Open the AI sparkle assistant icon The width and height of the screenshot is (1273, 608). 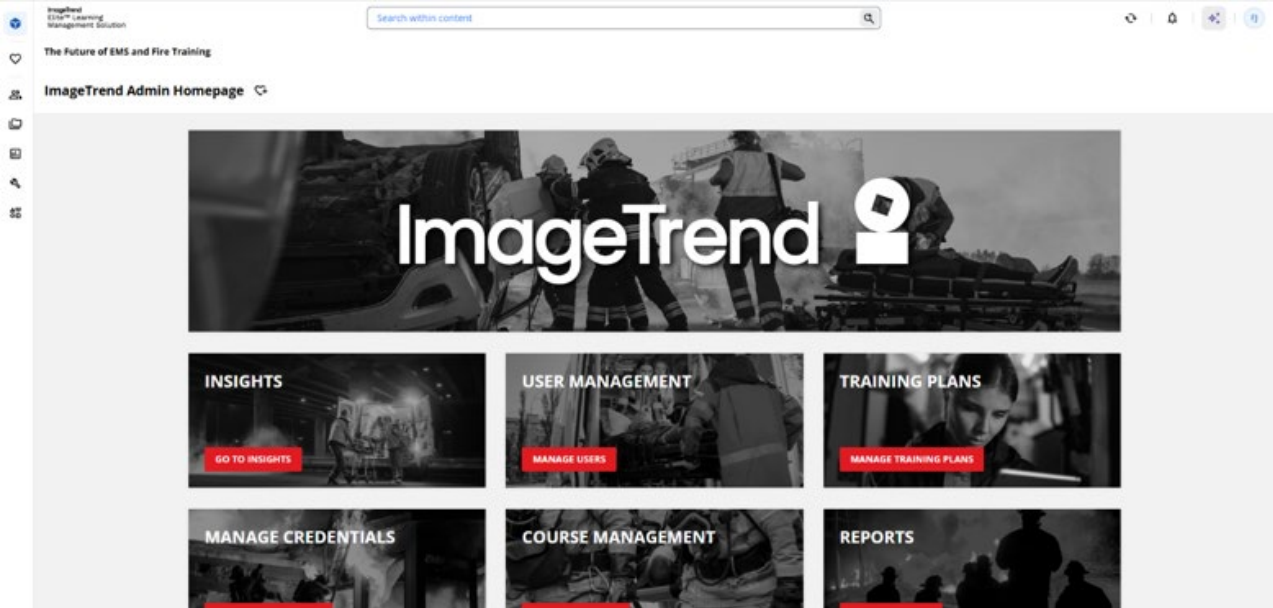point(1213,18)
